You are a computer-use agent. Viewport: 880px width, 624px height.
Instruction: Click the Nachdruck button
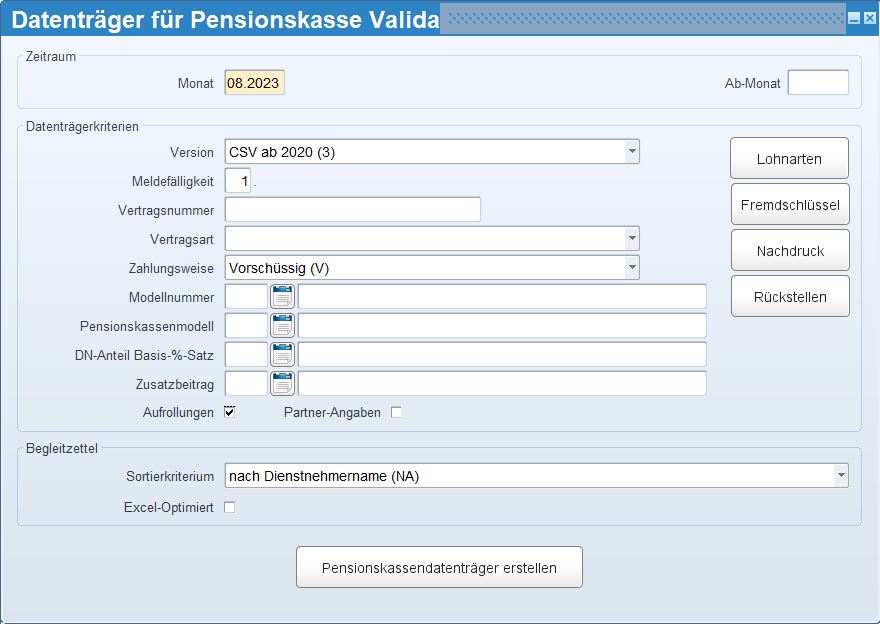[x=790, y=251]
